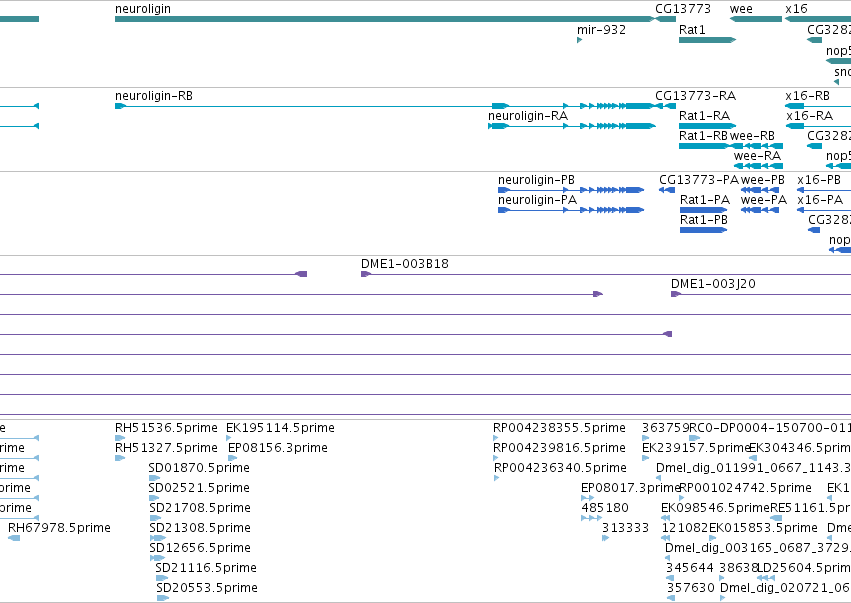Select the CG13773-PA protein label
851x603 pixels.
[699, 180]
